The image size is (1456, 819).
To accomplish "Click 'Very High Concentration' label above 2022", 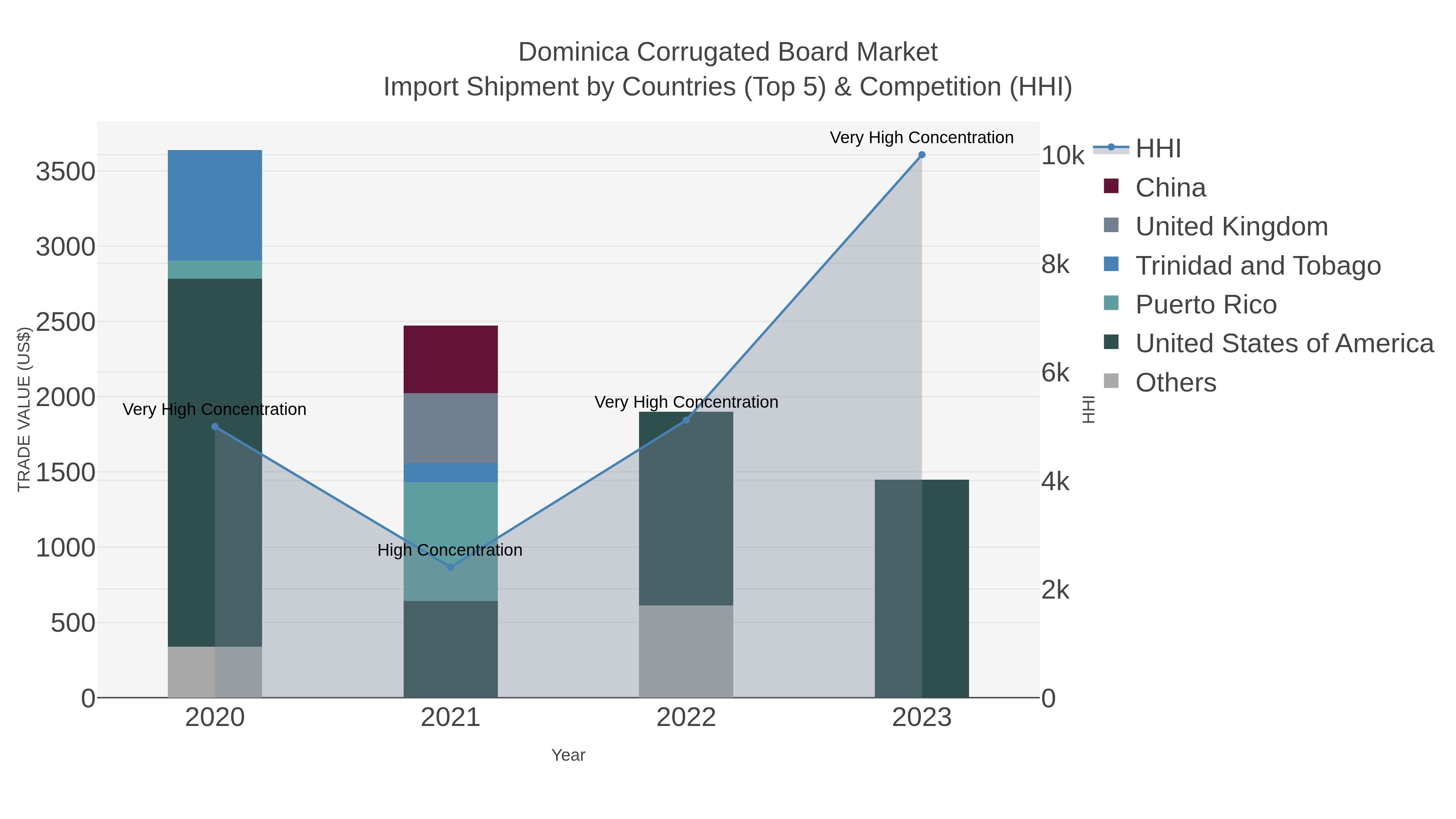I will pos(686,402).
